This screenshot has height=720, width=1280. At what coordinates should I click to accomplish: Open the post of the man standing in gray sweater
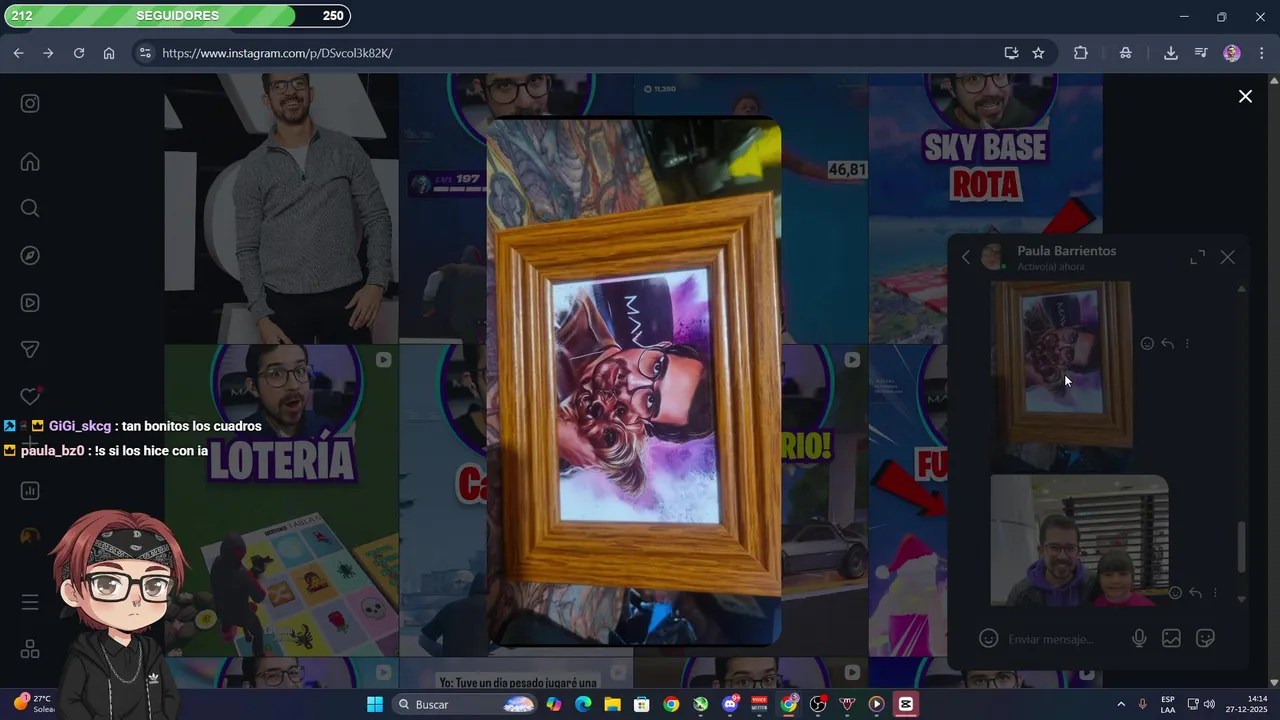point(281,208)
